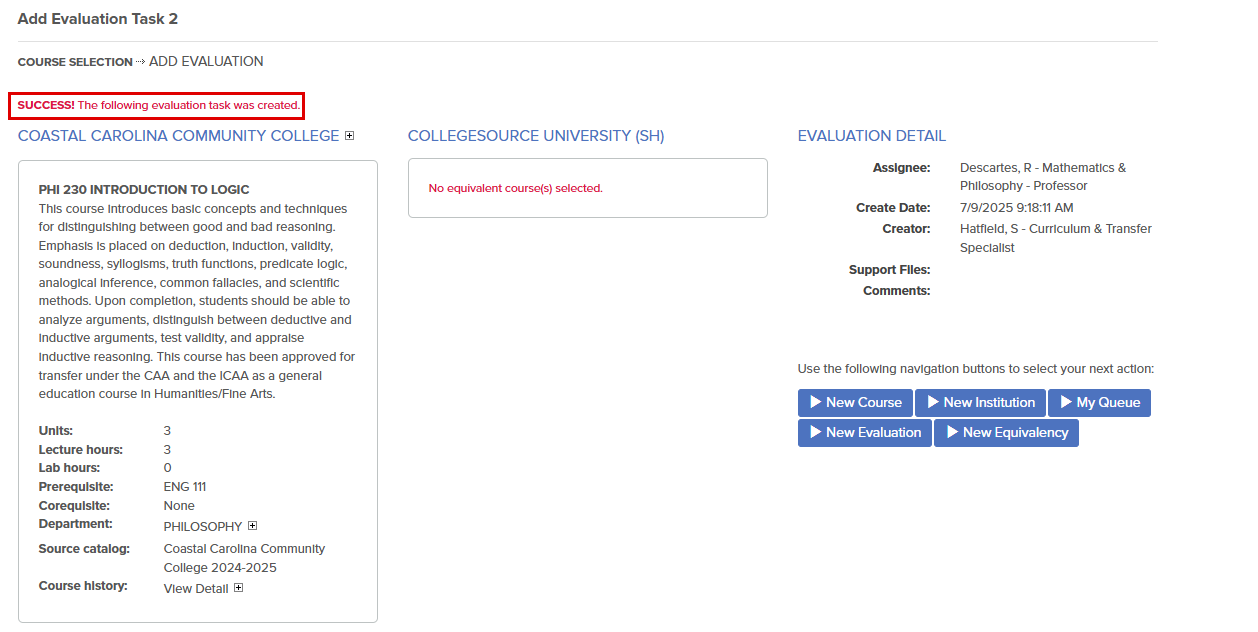Open View Detail for course history
Screen dimensions: 1258x632
coord(196,589)
